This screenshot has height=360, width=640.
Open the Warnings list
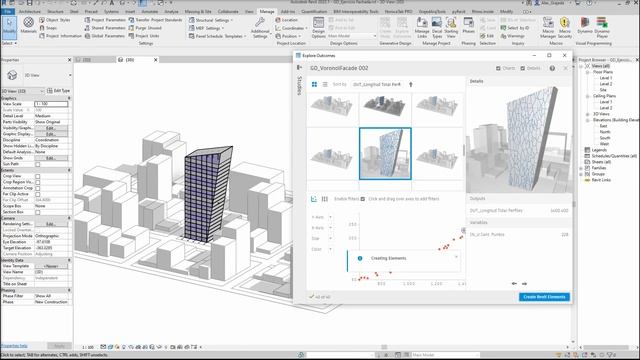click(513, 36)
